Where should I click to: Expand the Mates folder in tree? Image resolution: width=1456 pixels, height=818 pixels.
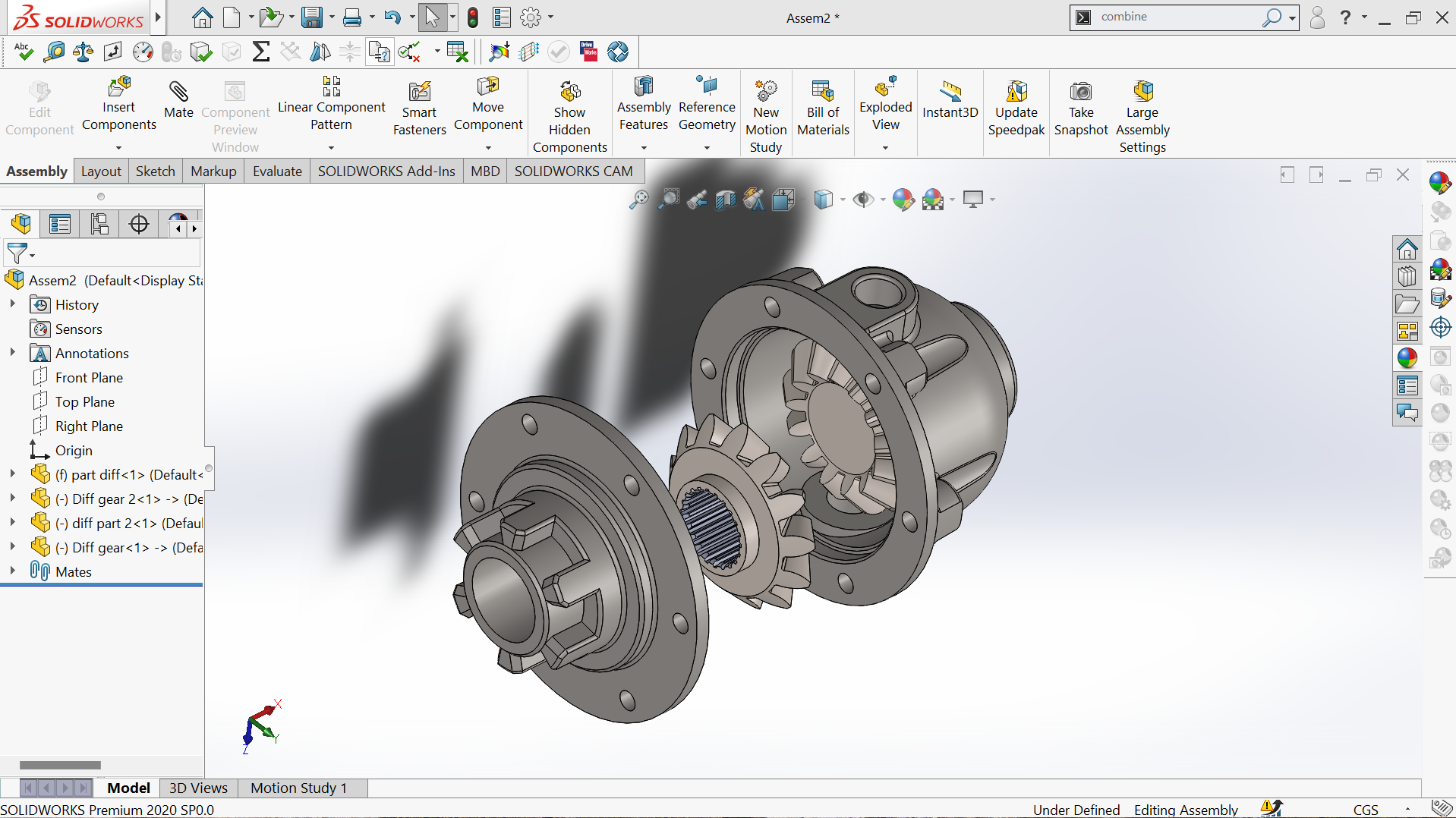click(12, 571)
